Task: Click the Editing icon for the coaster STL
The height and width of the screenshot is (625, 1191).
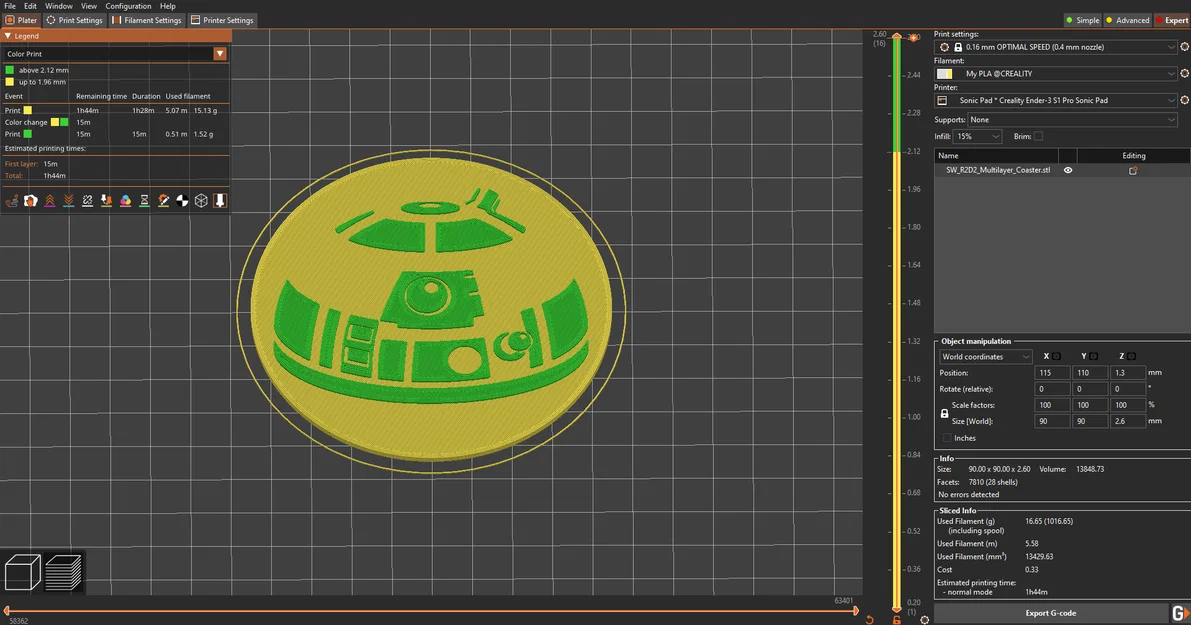Action: click(1133, 171)
